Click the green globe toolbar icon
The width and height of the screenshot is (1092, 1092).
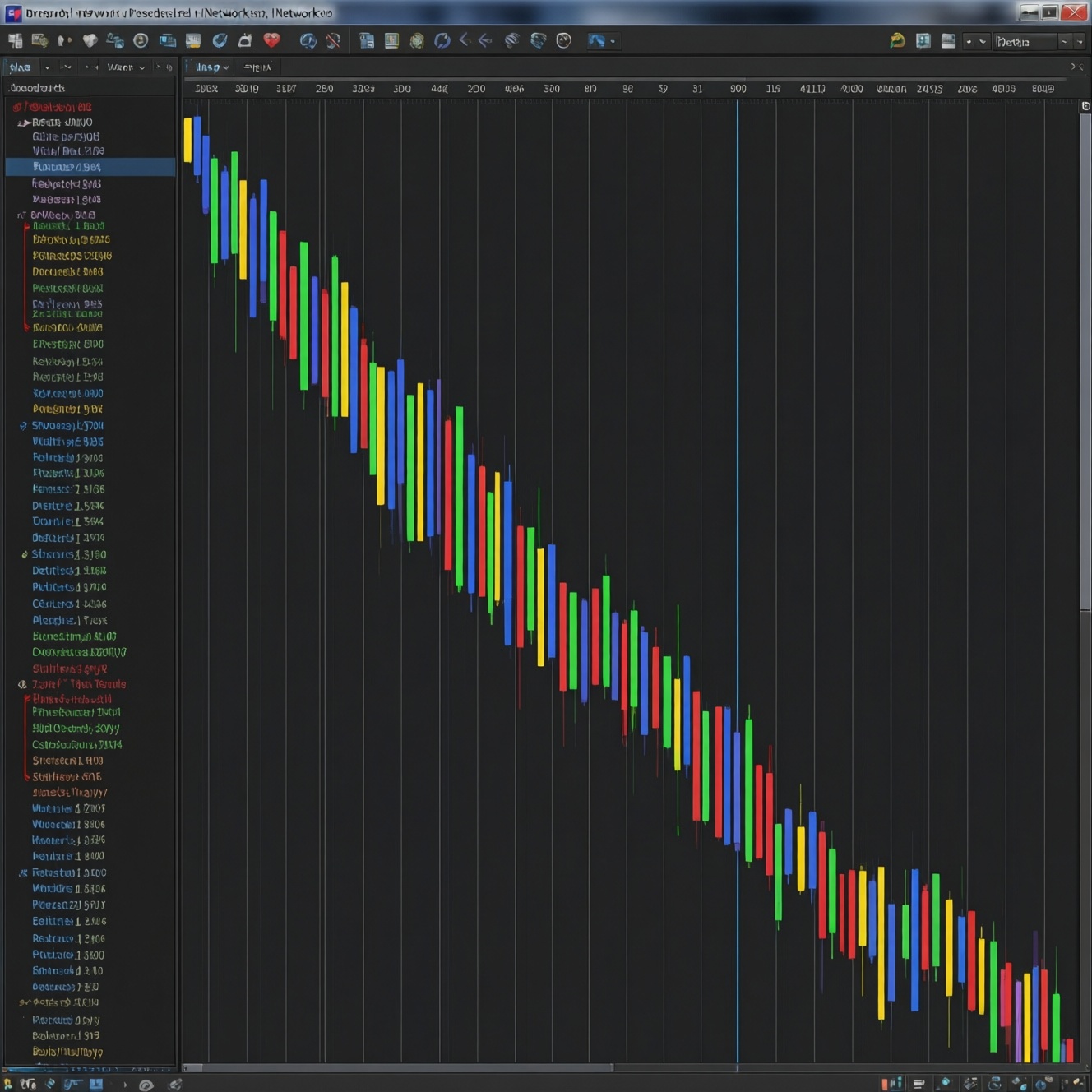pyautogui.click(x=417, y=40)
